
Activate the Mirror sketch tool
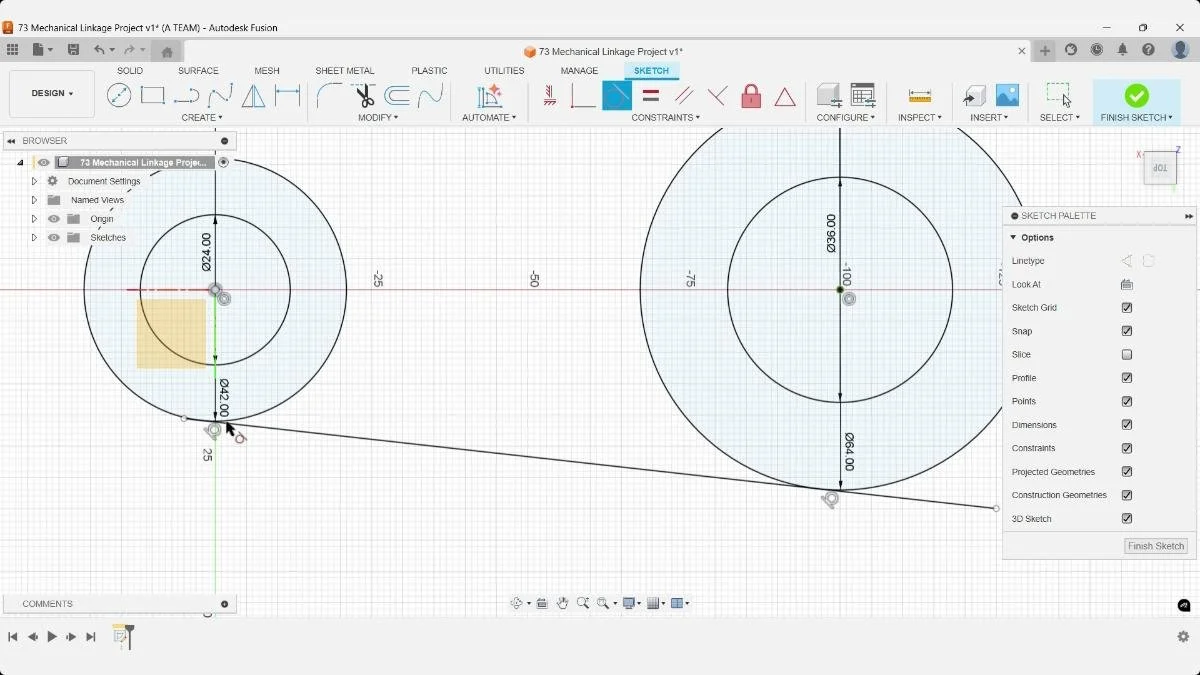pos(254,96)
